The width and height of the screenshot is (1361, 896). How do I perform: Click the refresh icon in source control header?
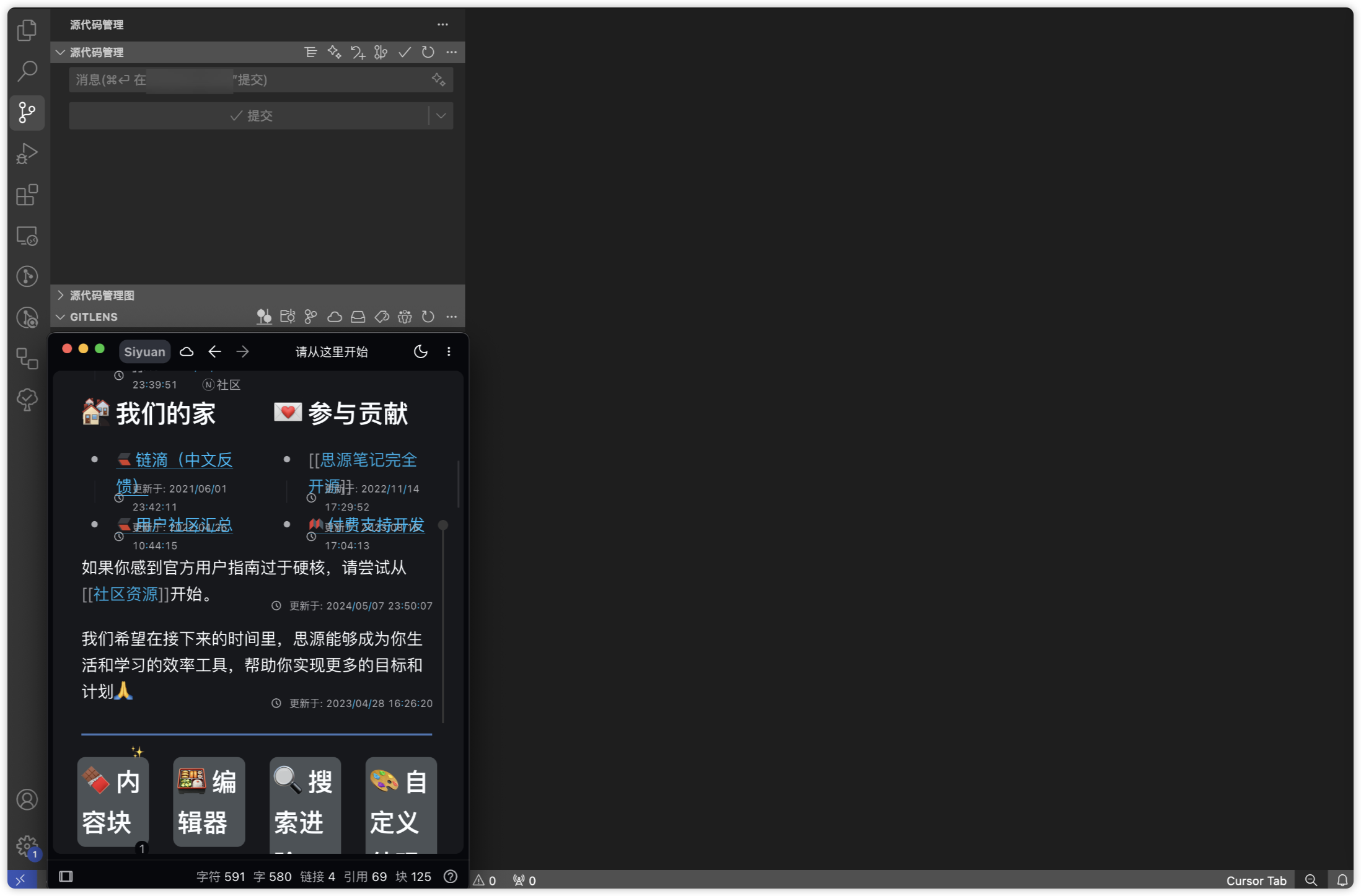coord(428,52)
